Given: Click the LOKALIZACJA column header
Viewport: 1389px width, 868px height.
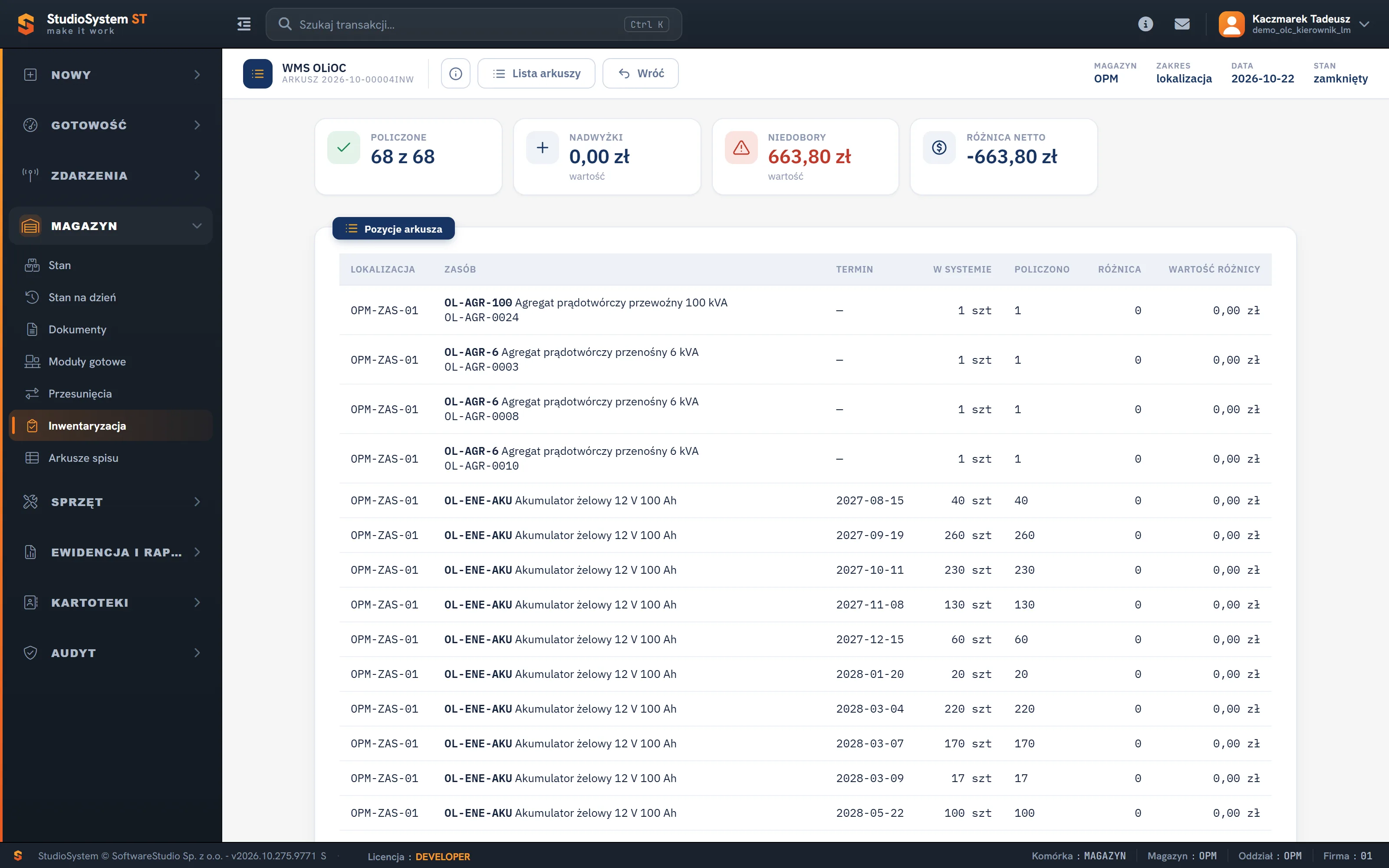Looking at the screenshot, I should click(382, 269).
